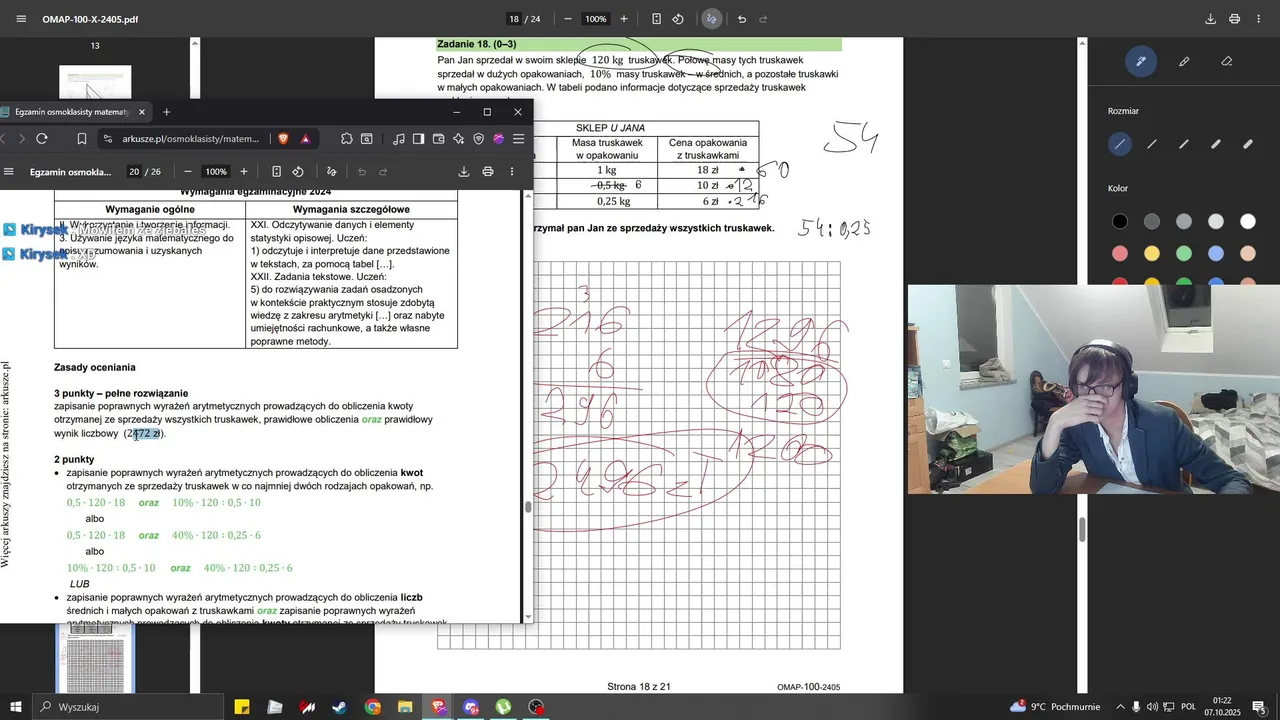
Task: Select the highlighter tool in annotation panel
Action: tap(1184, 61)
